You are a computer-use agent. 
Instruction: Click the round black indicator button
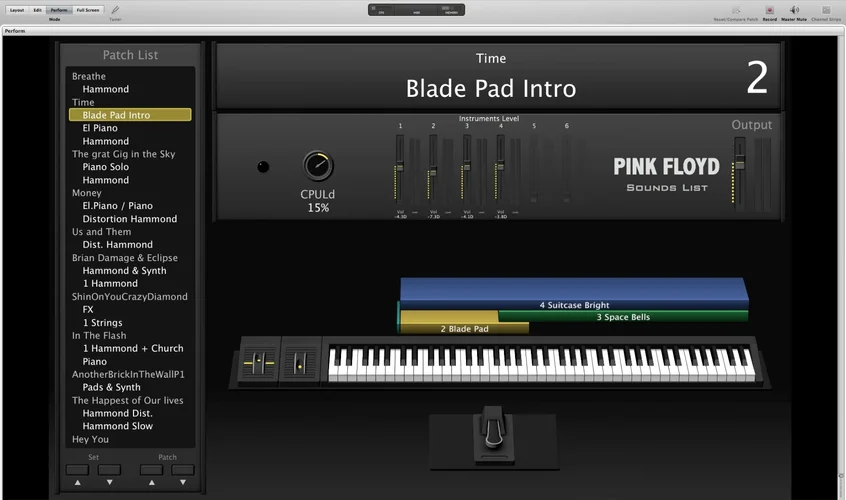click(263, 167)
